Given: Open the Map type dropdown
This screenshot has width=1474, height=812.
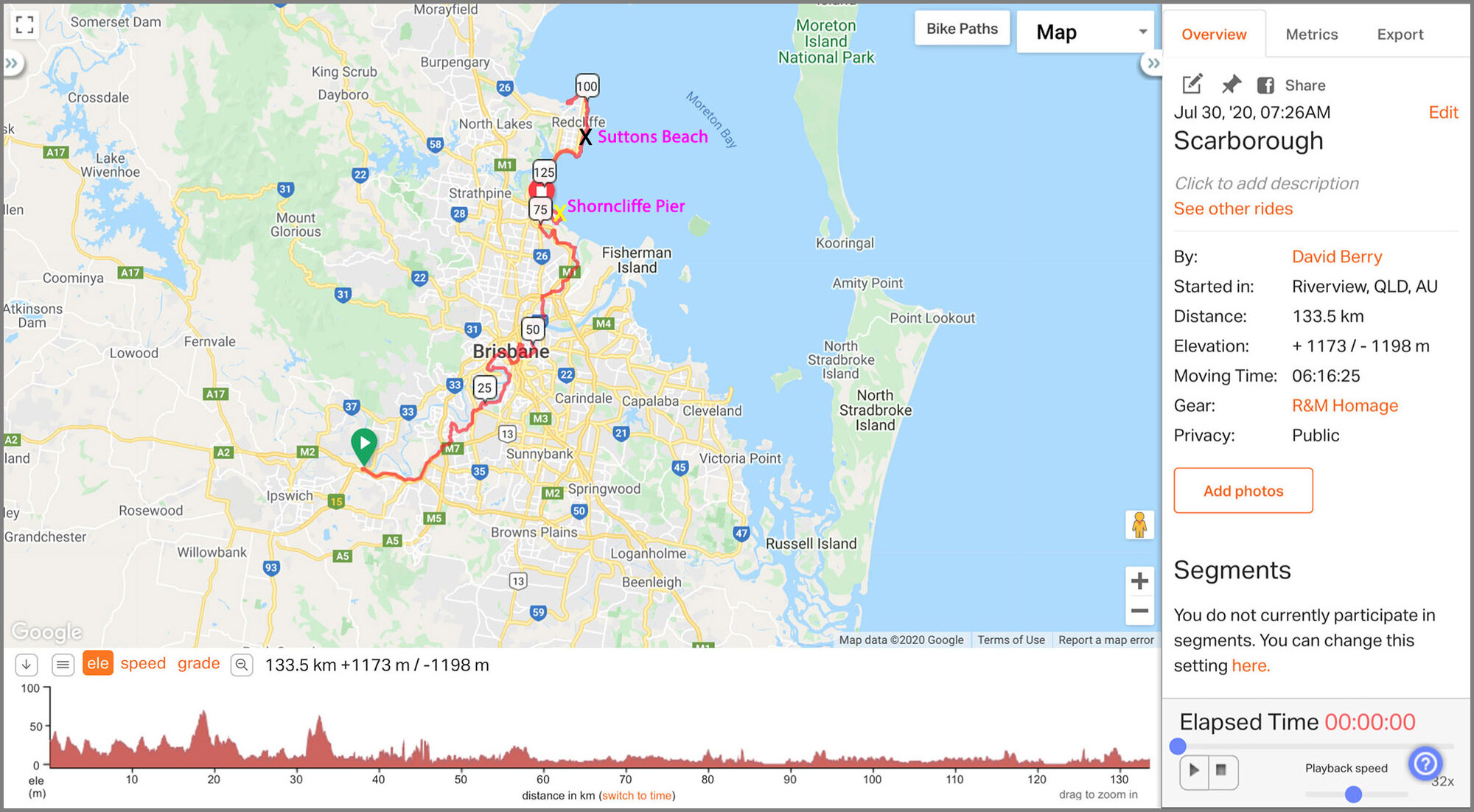Looking at the screenshot, I should pyautogui.click(x=1085, y=32).
